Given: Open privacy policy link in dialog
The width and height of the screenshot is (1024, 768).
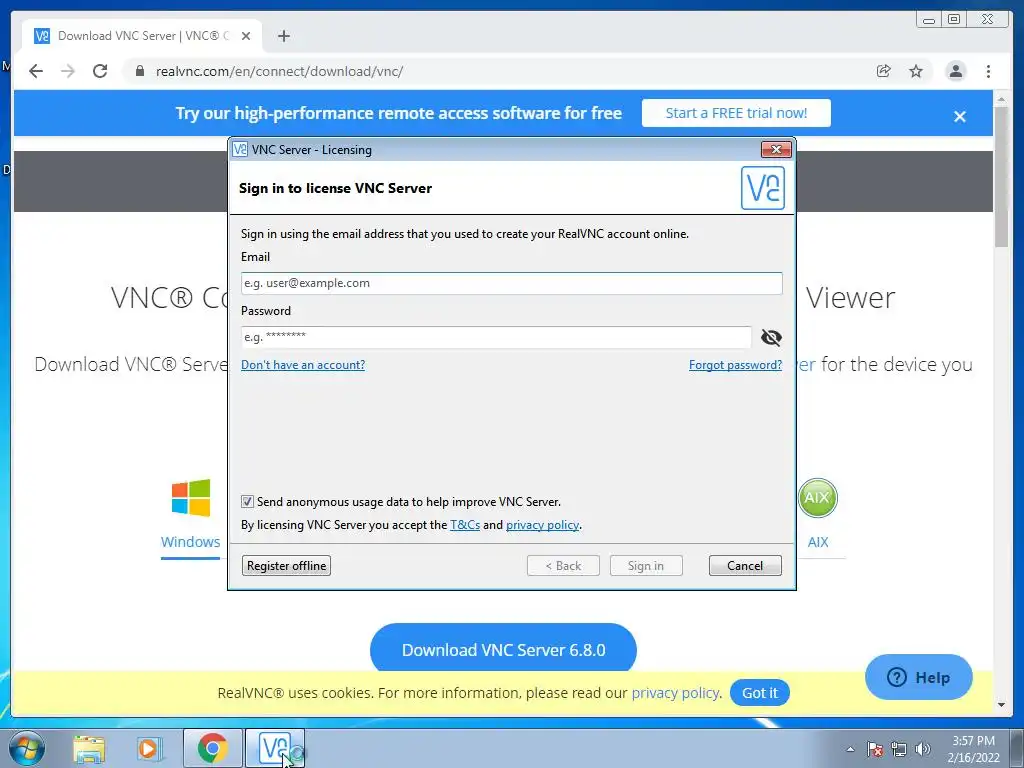Looking at the screenshot, I should pyautogui.click(x=542, y=524).
